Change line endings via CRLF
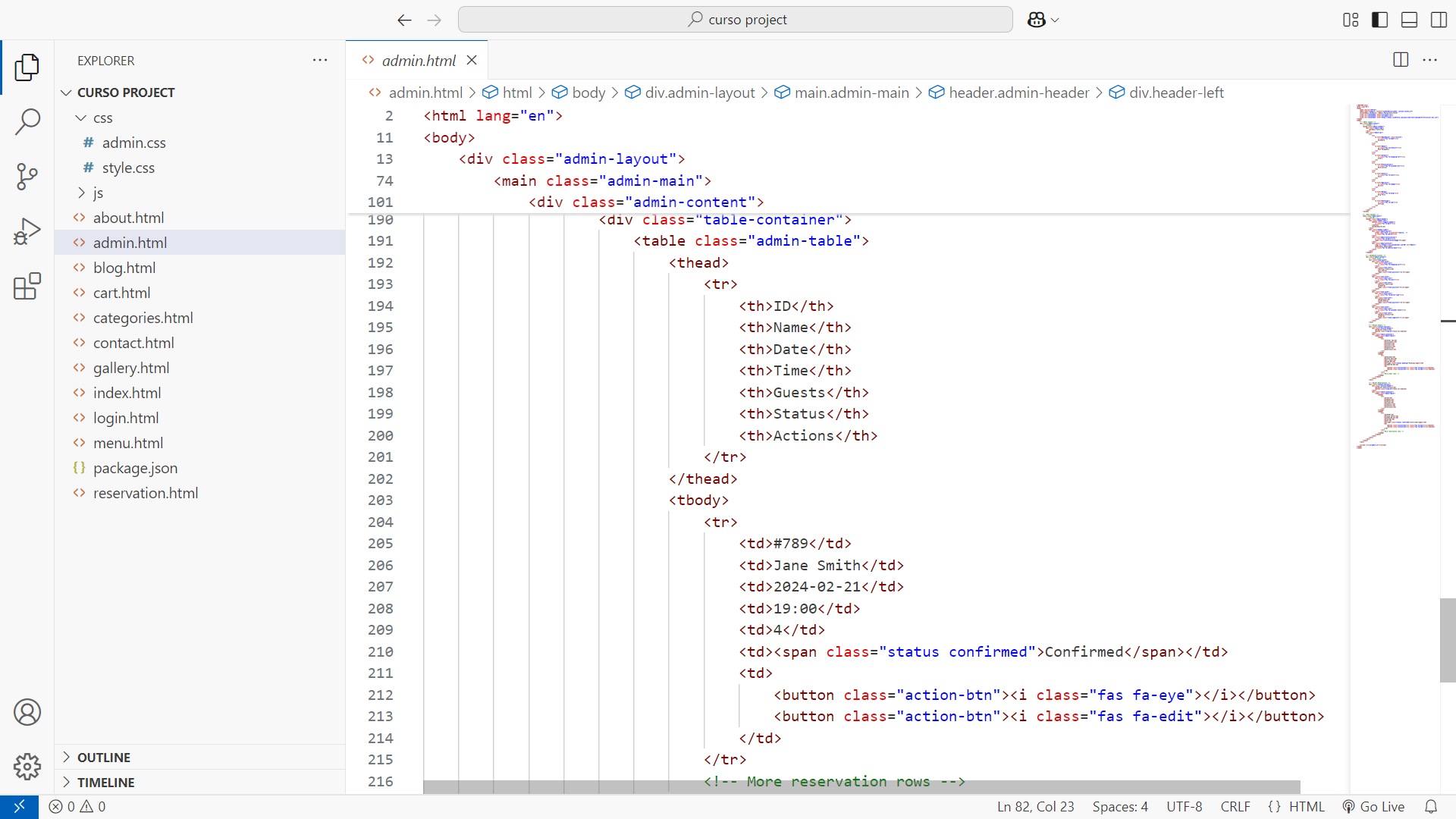Image resolution: width=1456 pixels, height=819 pixels. [x=1235, y=807]
